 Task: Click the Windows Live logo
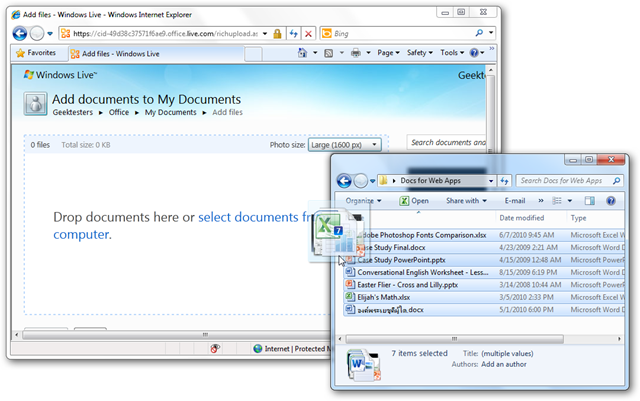click(60, 75)
